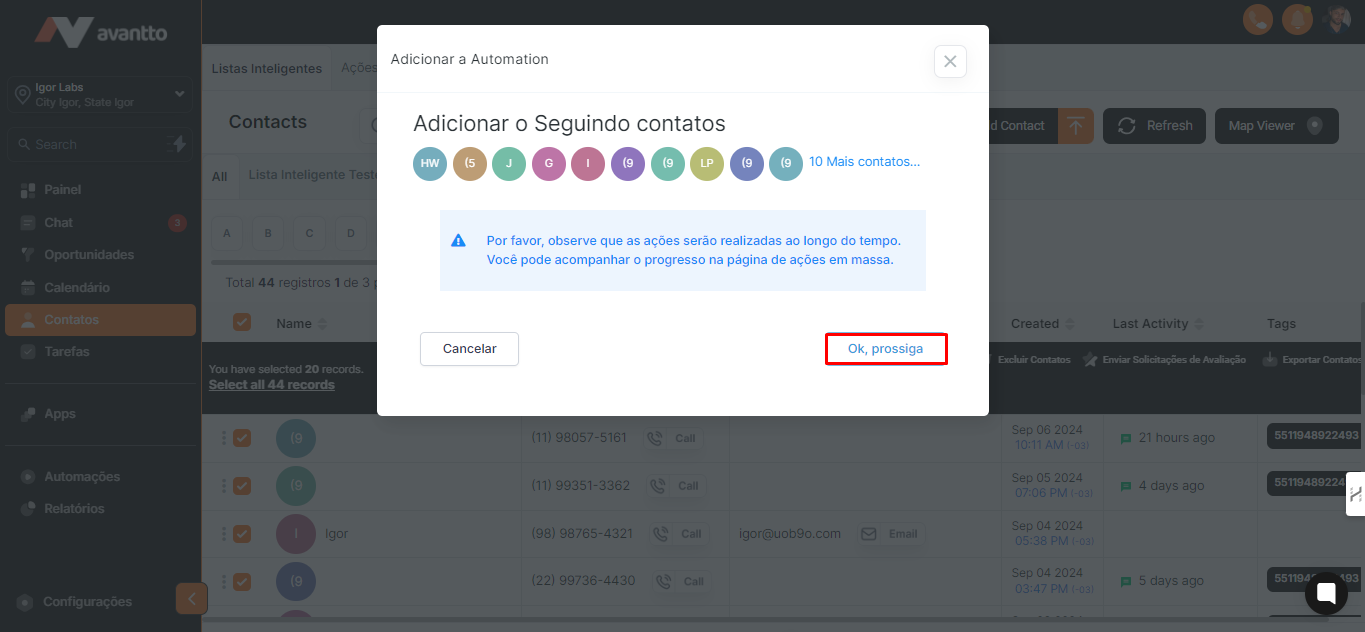Viewport: 1365px width, 632px height.
Task: Sort by the Created column arrows
Action: (1070, 324)
